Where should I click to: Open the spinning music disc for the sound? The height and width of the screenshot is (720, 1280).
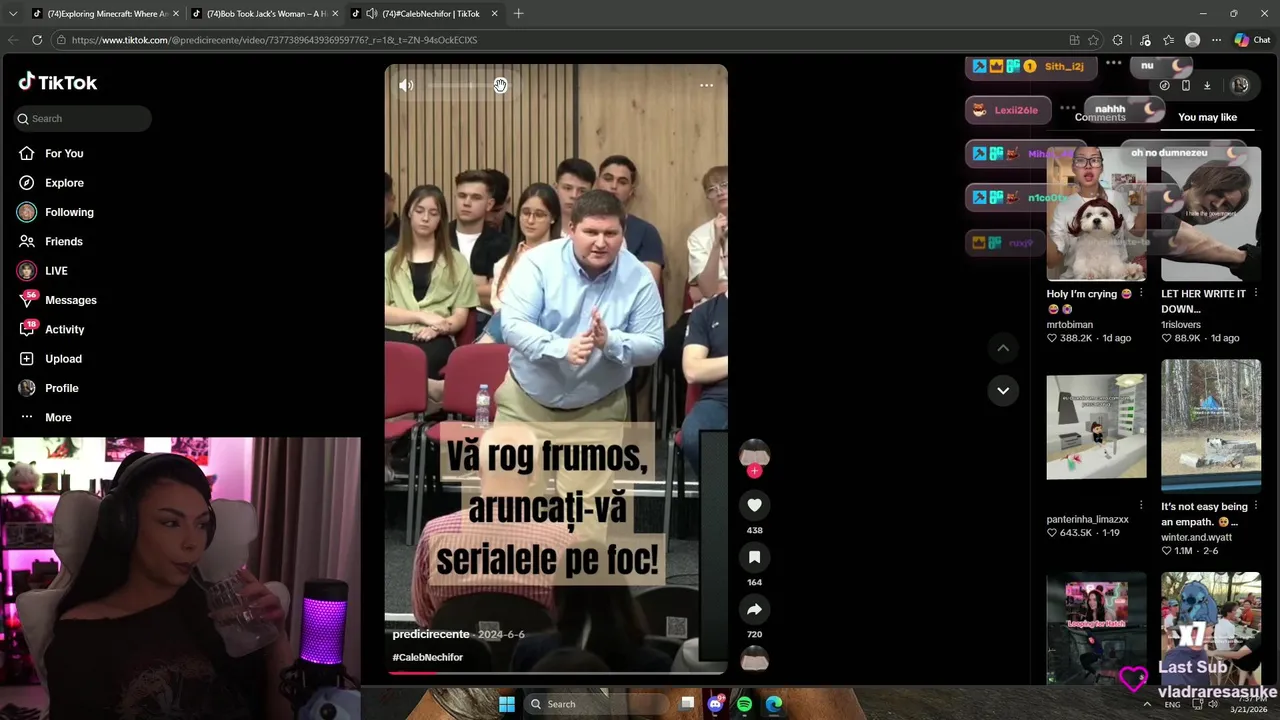tap(755, 660)
